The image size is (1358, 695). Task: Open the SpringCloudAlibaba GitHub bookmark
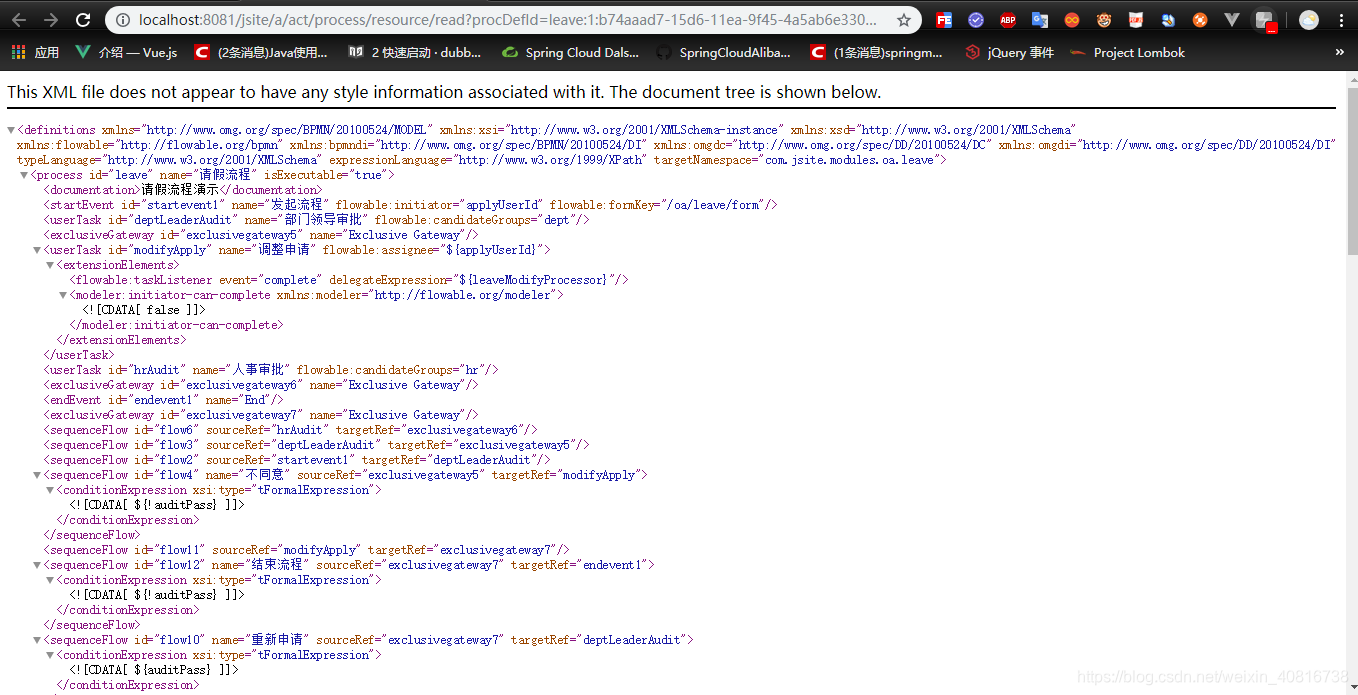[x=724, y=52]
